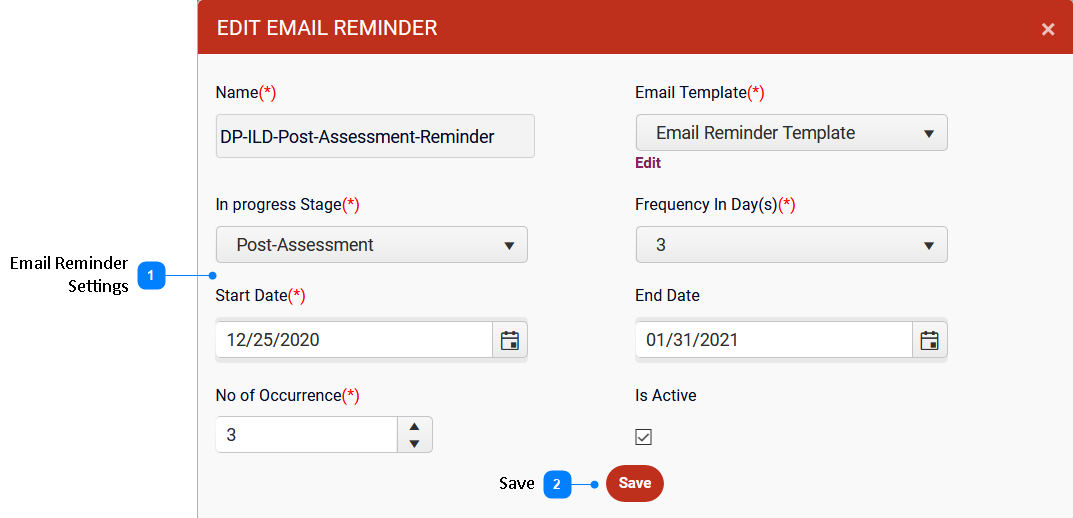Click the Edit link under Email Template
Viewport: 1073px width, 518px height.
(x=648, y=163)
